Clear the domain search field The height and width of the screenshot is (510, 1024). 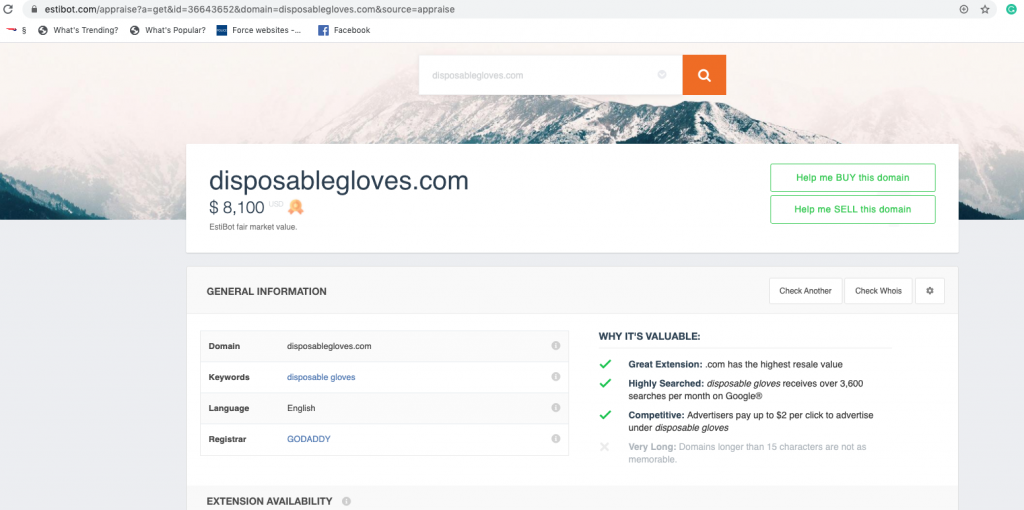661,75
